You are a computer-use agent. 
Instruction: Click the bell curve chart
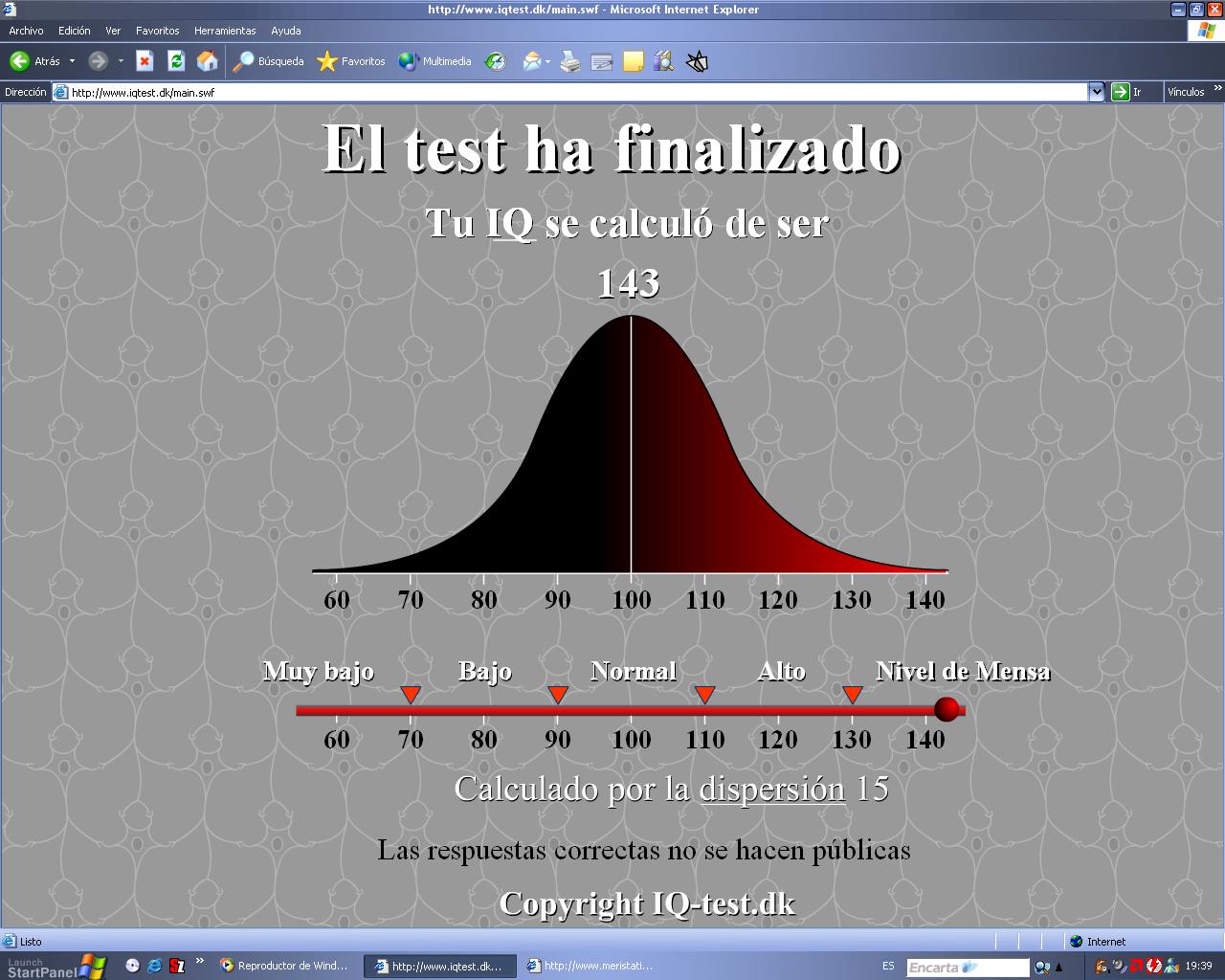click(630, 444)
